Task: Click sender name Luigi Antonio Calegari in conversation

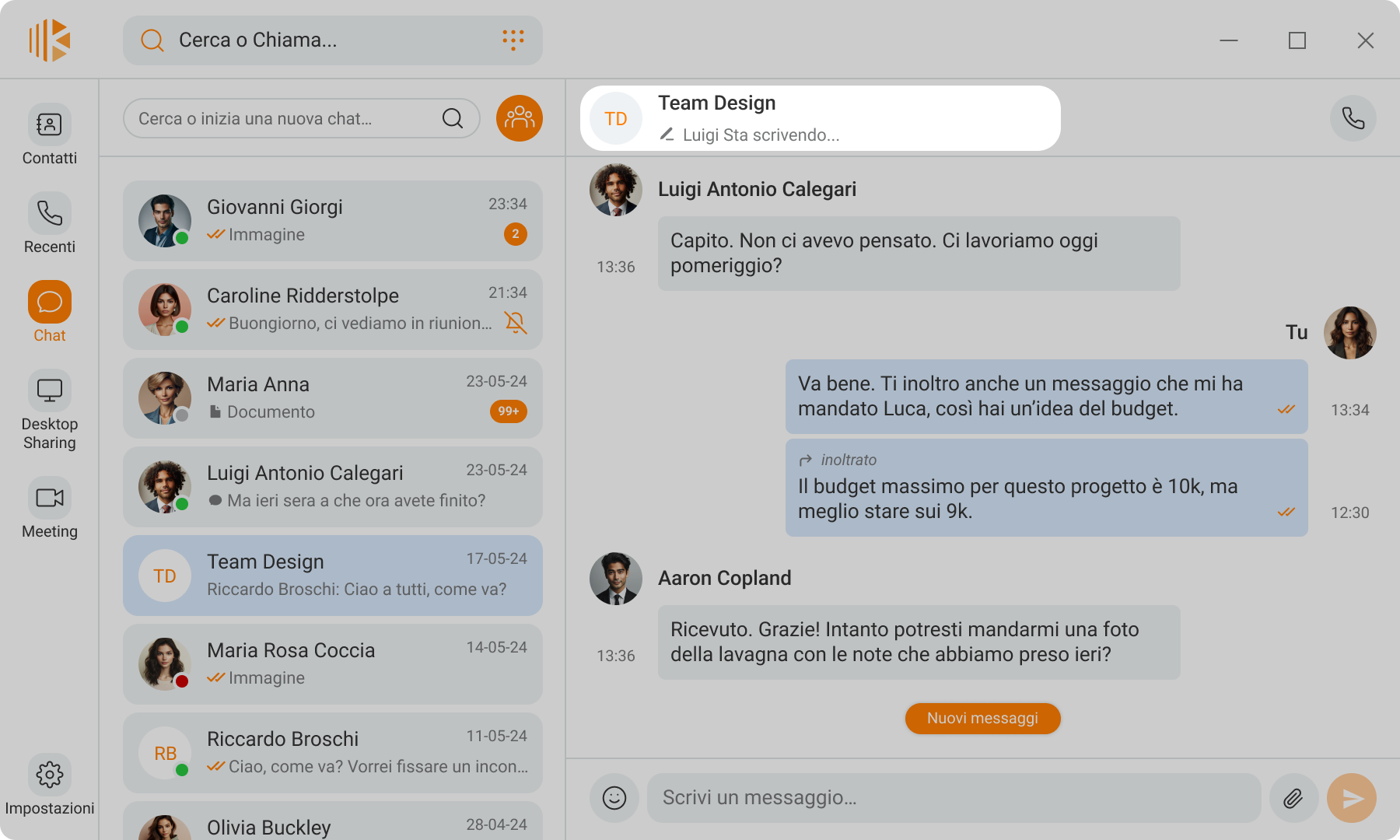Action: [758, 189]
